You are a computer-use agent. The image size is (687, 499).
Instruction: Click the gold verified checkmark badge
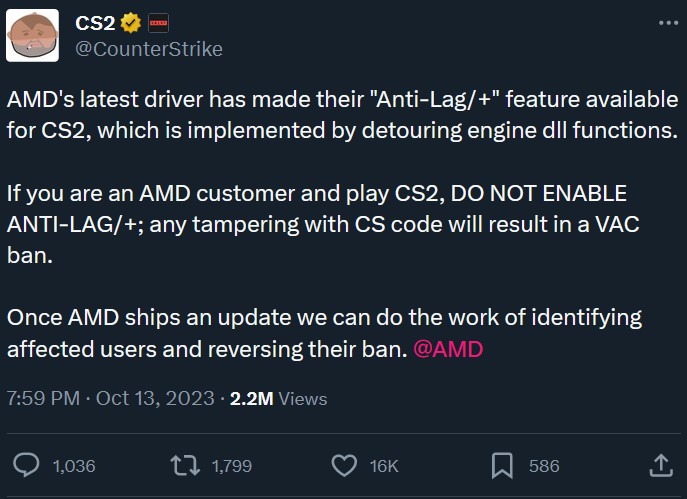pyautogui.click(x=130, y=22)
